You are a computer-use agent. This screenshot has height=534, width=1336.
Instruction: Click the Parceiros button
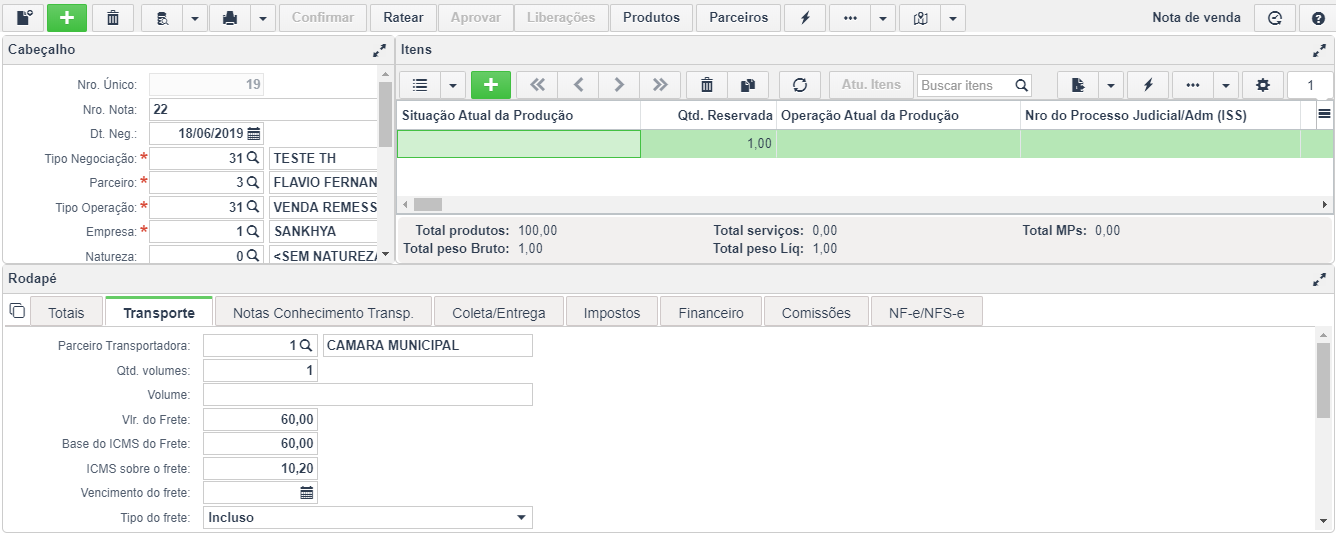point(739,18)
